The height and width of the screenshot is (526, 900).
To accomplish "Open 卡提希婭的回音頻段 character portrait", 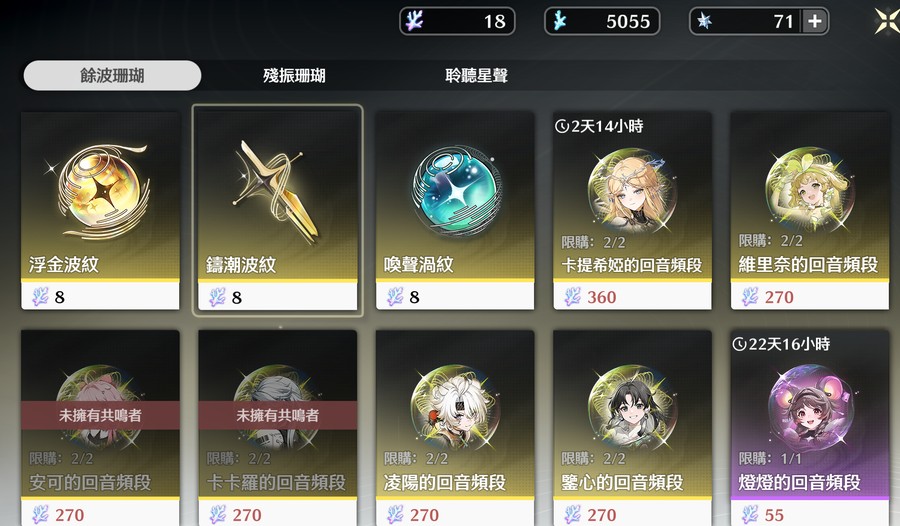I will 632,191.
